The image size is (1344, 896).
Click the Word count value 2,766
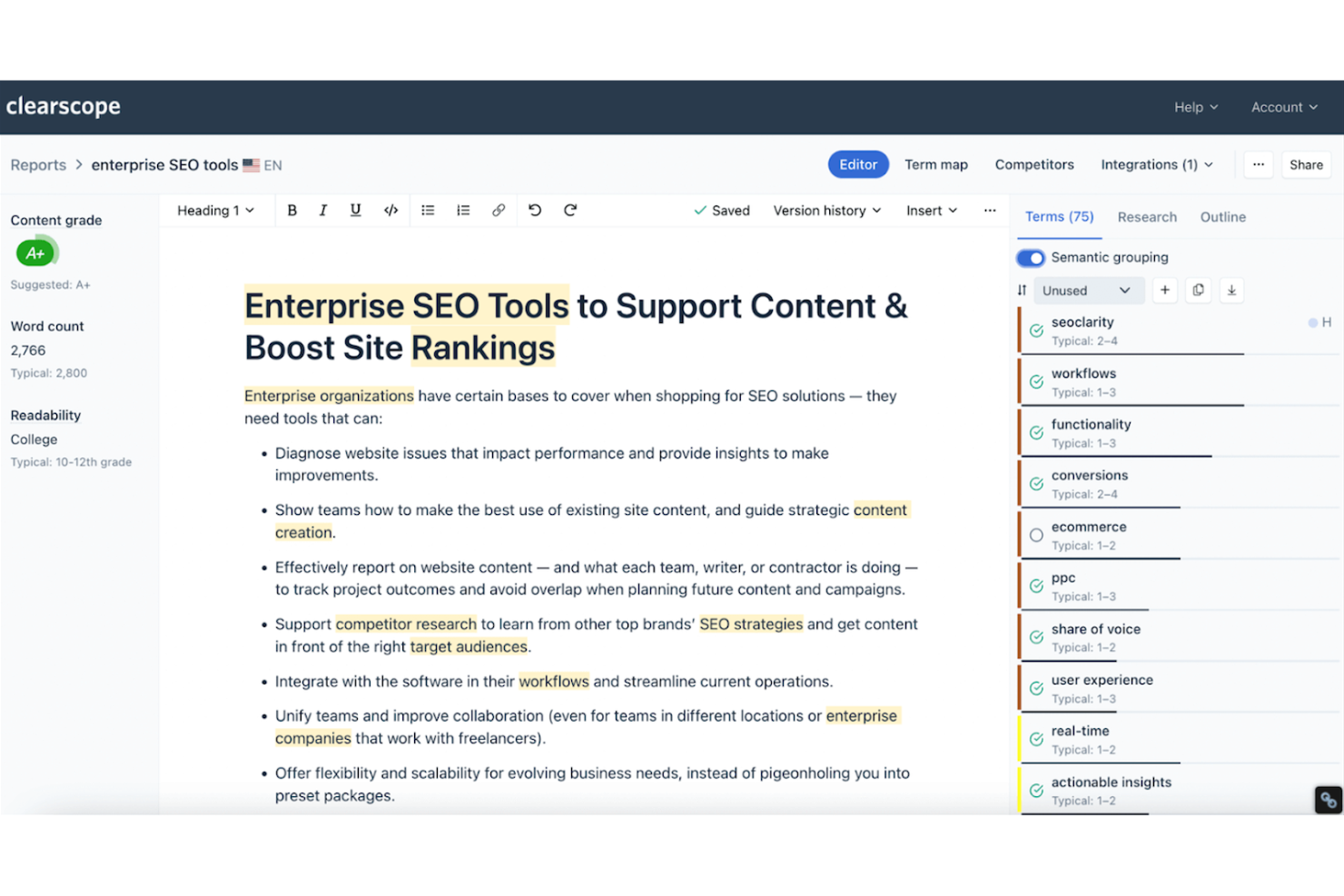(x=28, y=350)
